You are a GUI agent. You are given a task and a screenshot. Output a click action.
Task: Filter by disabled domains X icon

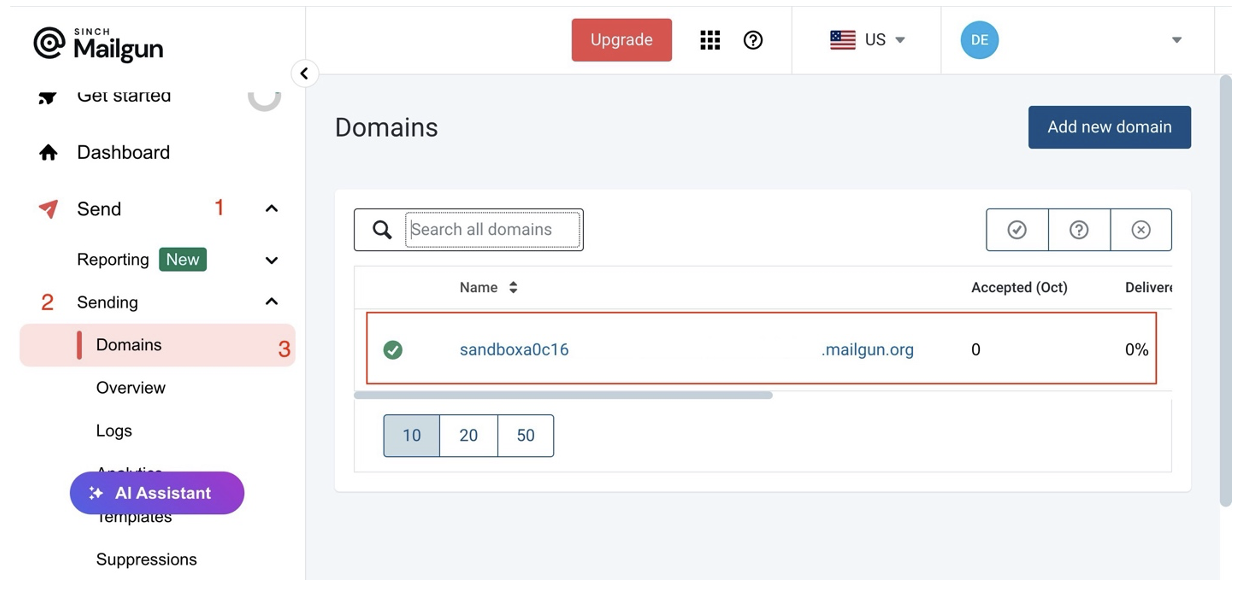[1141, 230]
